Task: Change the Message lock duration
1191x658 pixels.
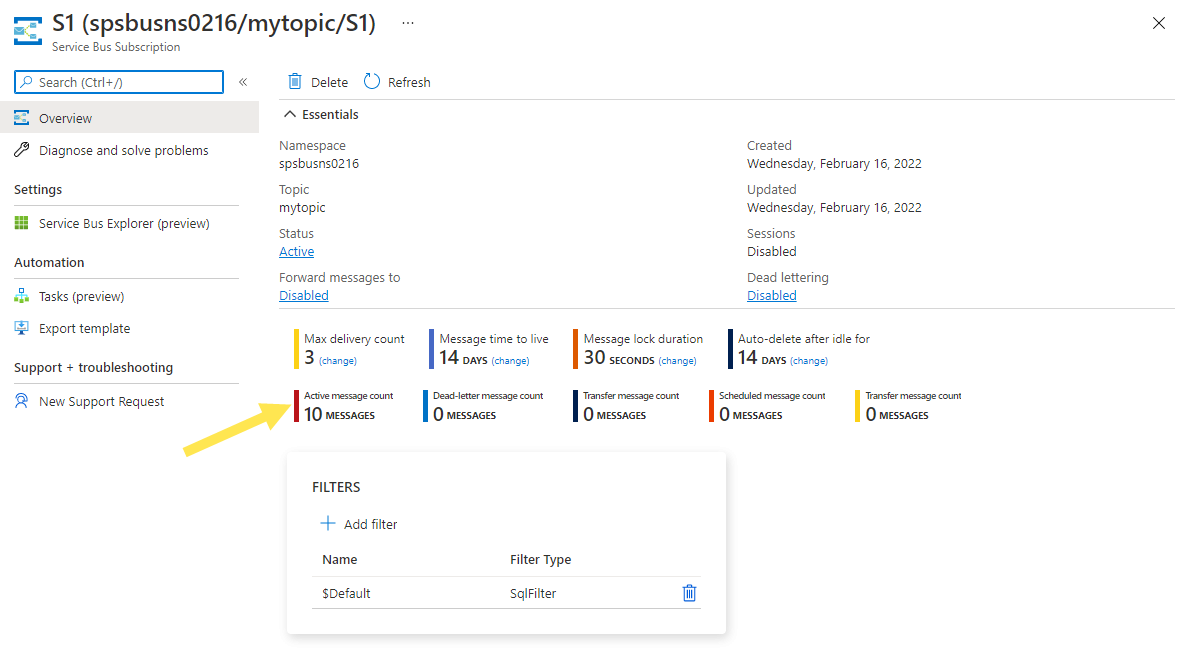Action: click(x=678, y=361)
